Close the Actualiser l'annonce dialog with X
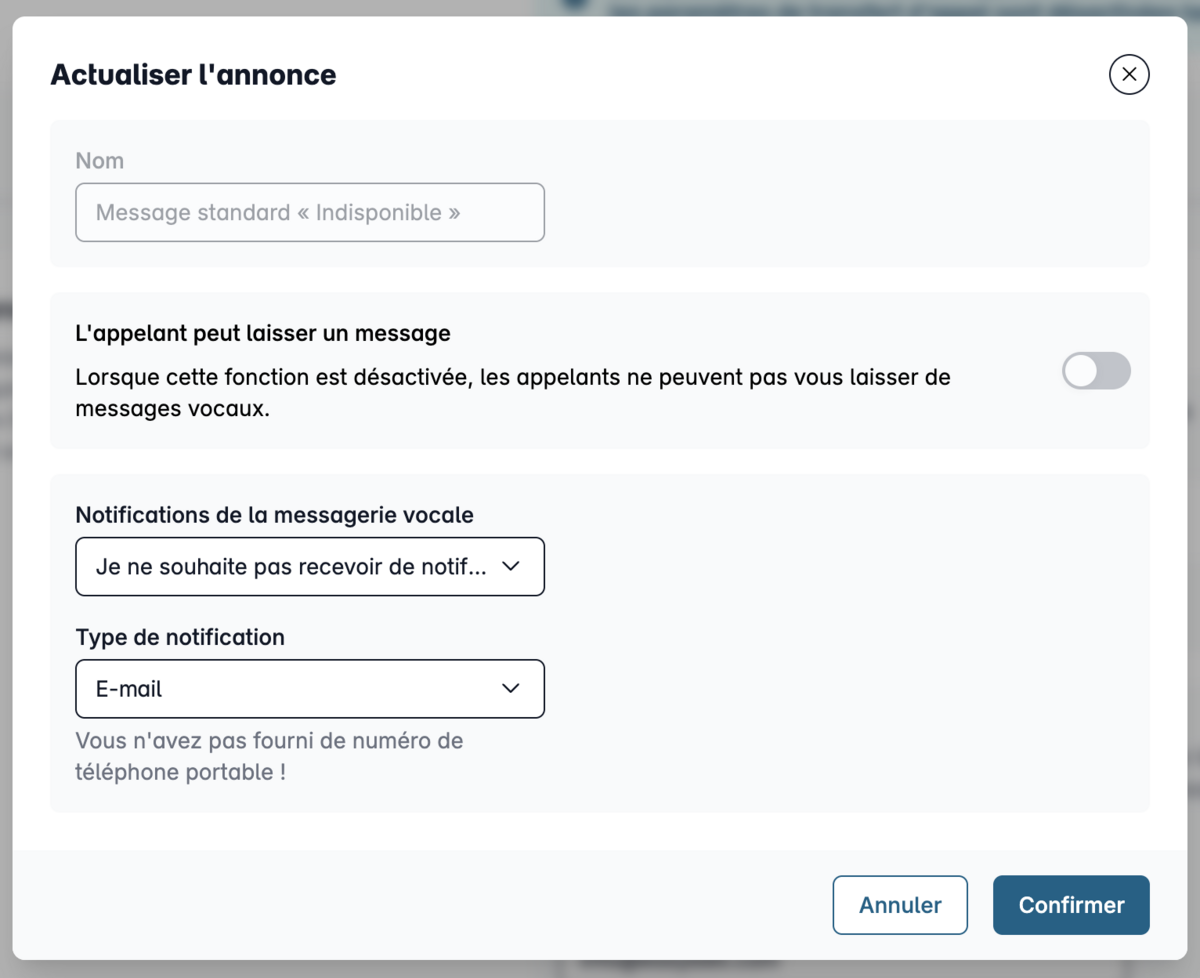The height and width of the screenshot is (978, 1200). click(x=1129, y=74)
